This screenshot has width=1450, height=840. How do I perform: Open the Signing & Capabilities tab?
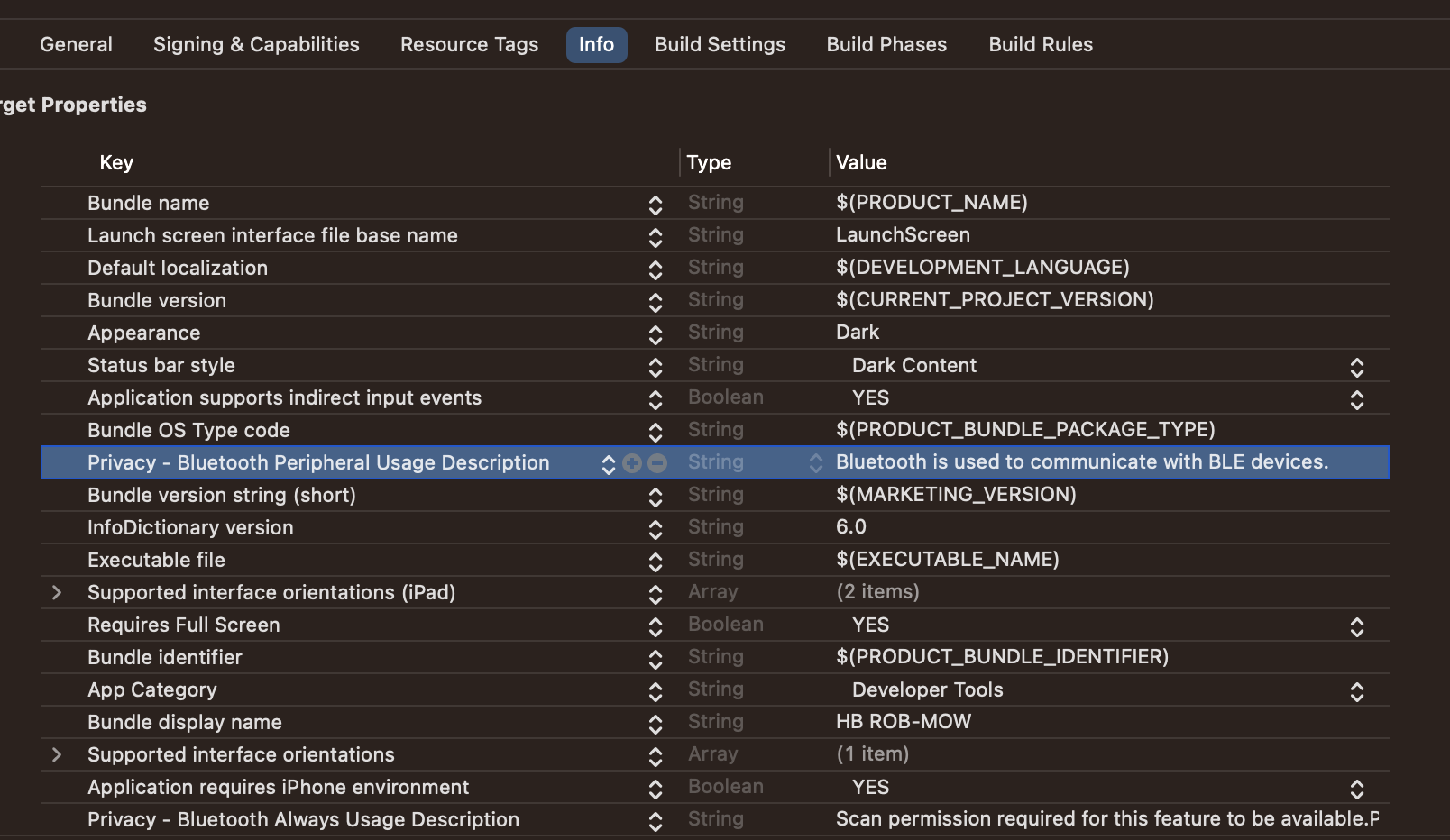[x=256, y=44]
